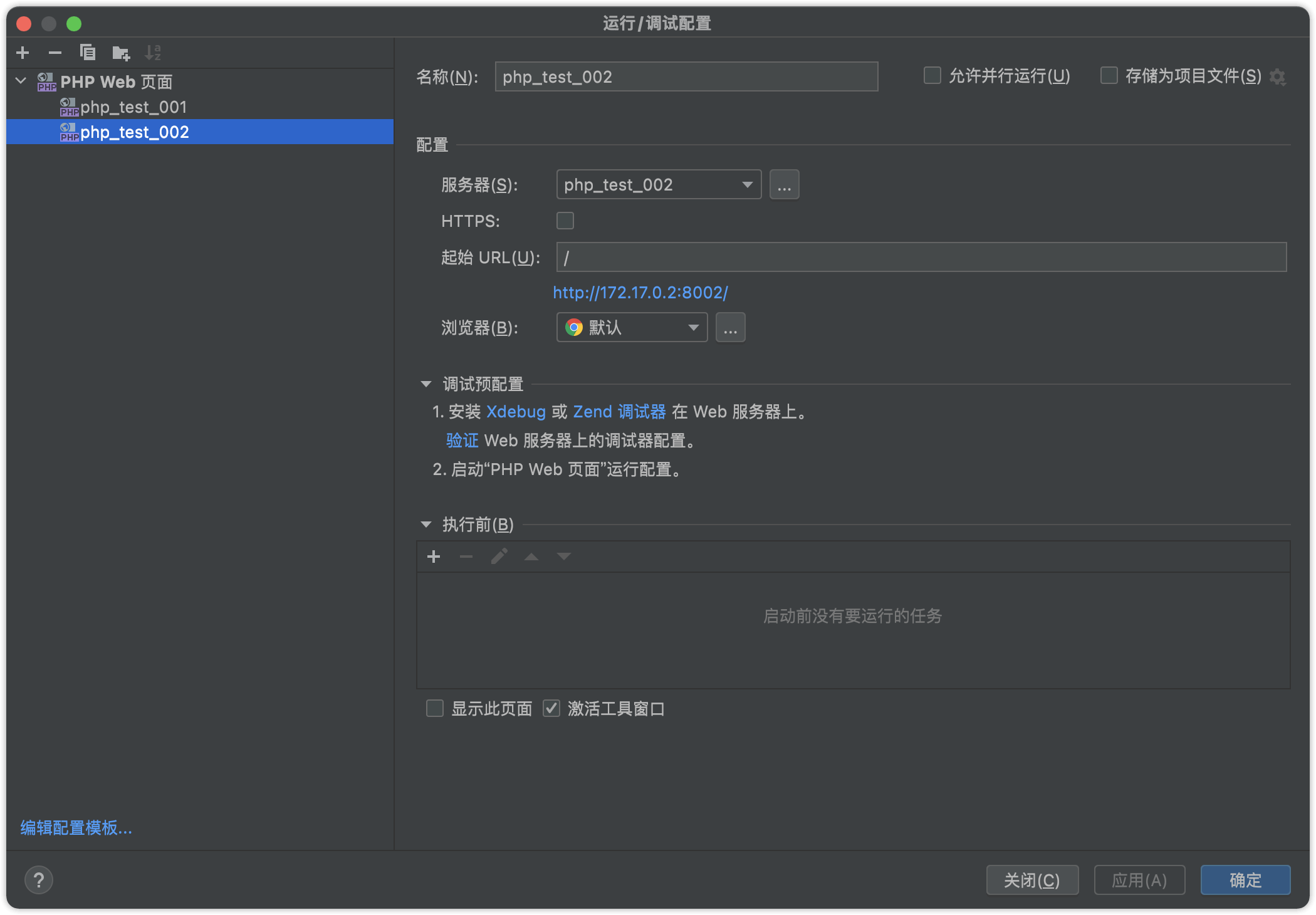The width and height of the screenshot is (1316, 915).
Task: Open the server php_test_002 dropdown
Action: [658, 185]
